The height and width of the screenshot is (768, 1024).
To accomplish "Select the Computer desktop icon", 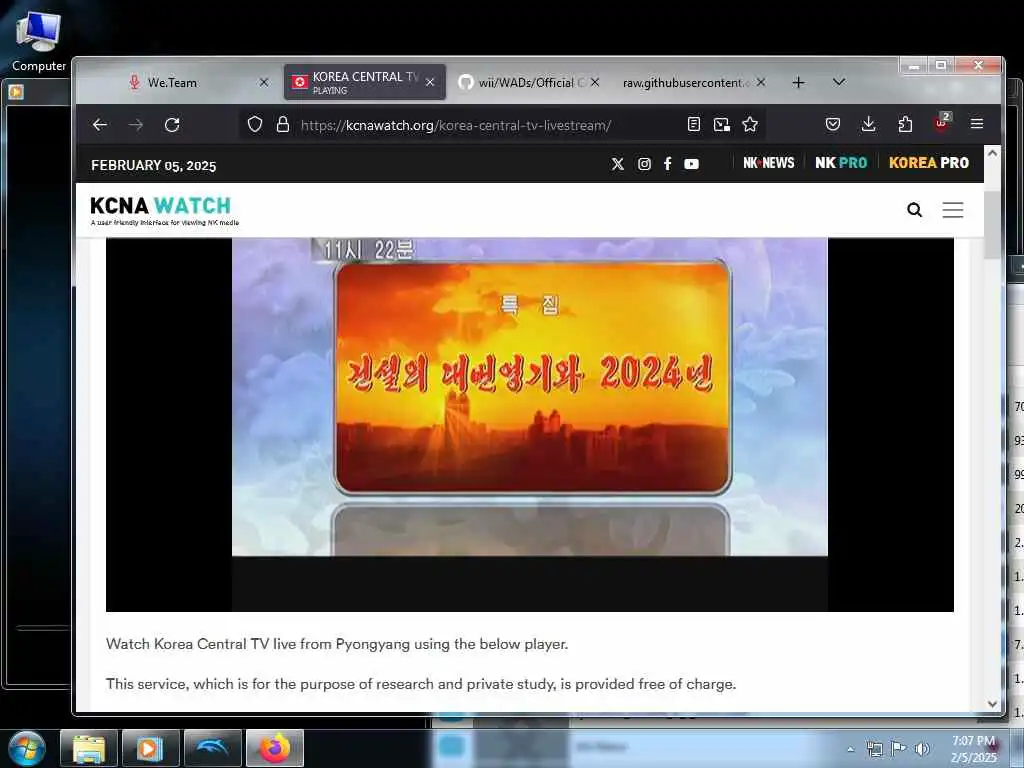I will [39, 42].
